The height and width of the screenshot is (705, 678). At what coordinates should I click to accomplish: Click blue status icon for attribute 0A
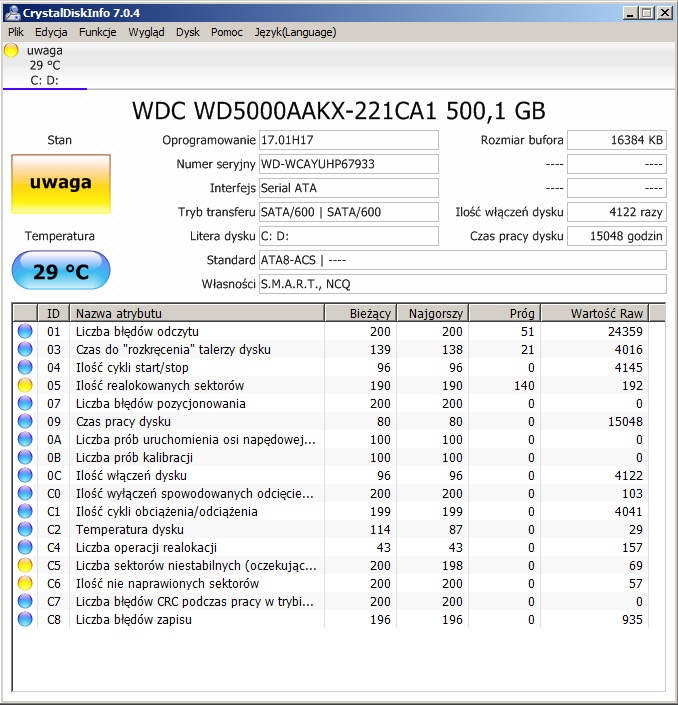click(25, 439)
